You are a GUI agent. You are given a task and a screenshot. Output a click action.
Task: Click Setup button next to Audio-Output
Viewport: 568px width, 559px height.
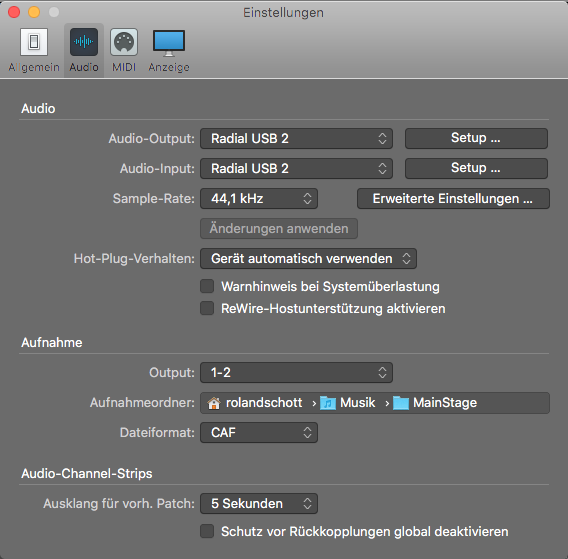476,138
